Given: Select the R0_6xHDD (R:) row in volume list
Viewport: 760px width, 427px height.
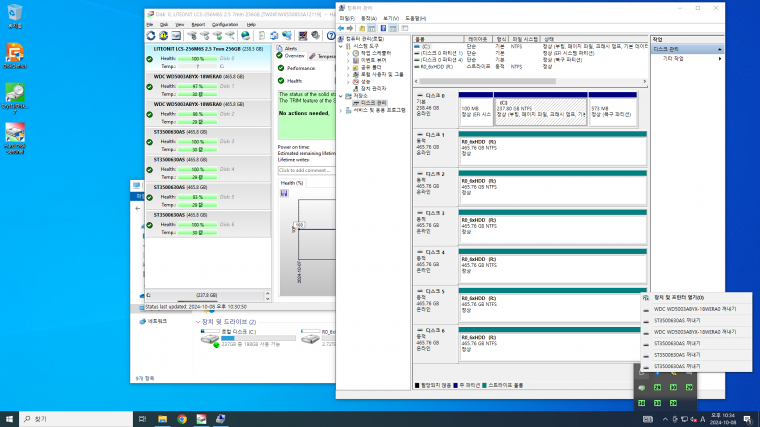Looking at the screenshot, I should tap(531, 67).
